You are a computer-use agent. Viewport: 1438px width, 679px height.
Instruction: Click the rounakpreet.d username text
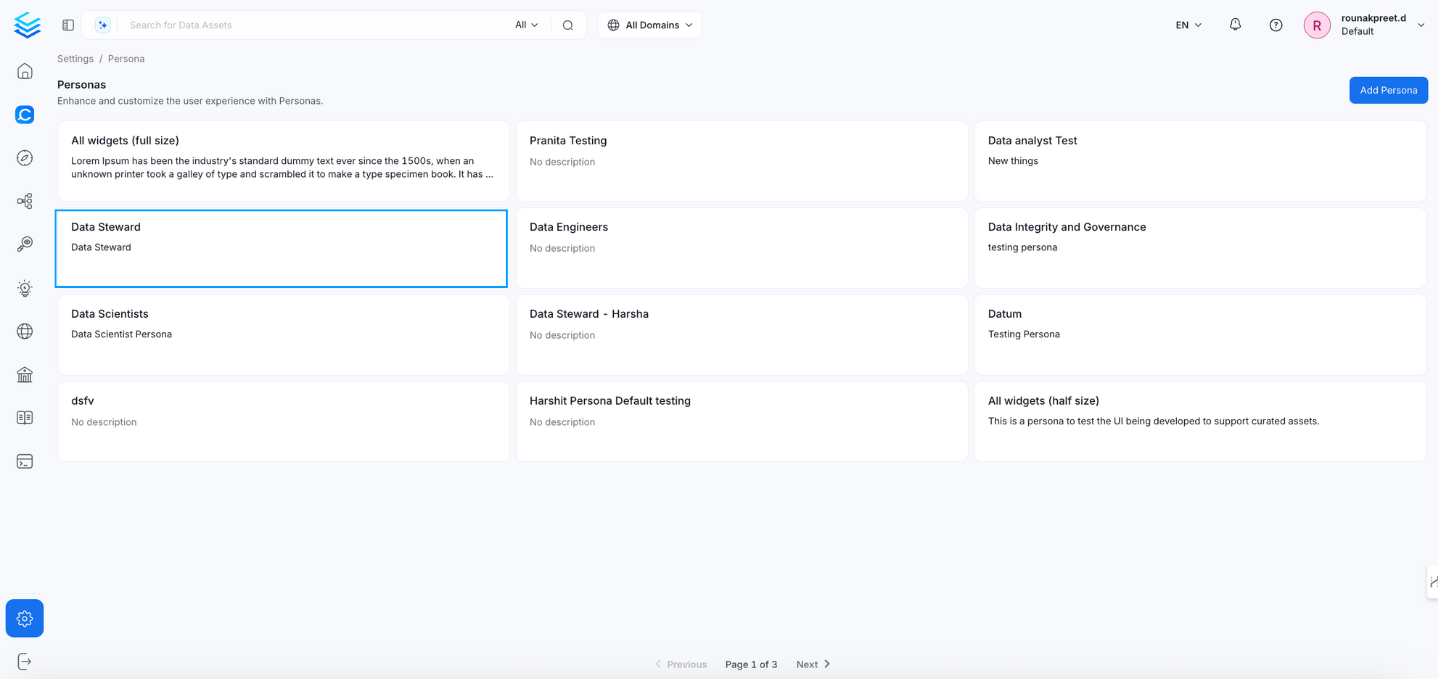tap(1374, 18)
